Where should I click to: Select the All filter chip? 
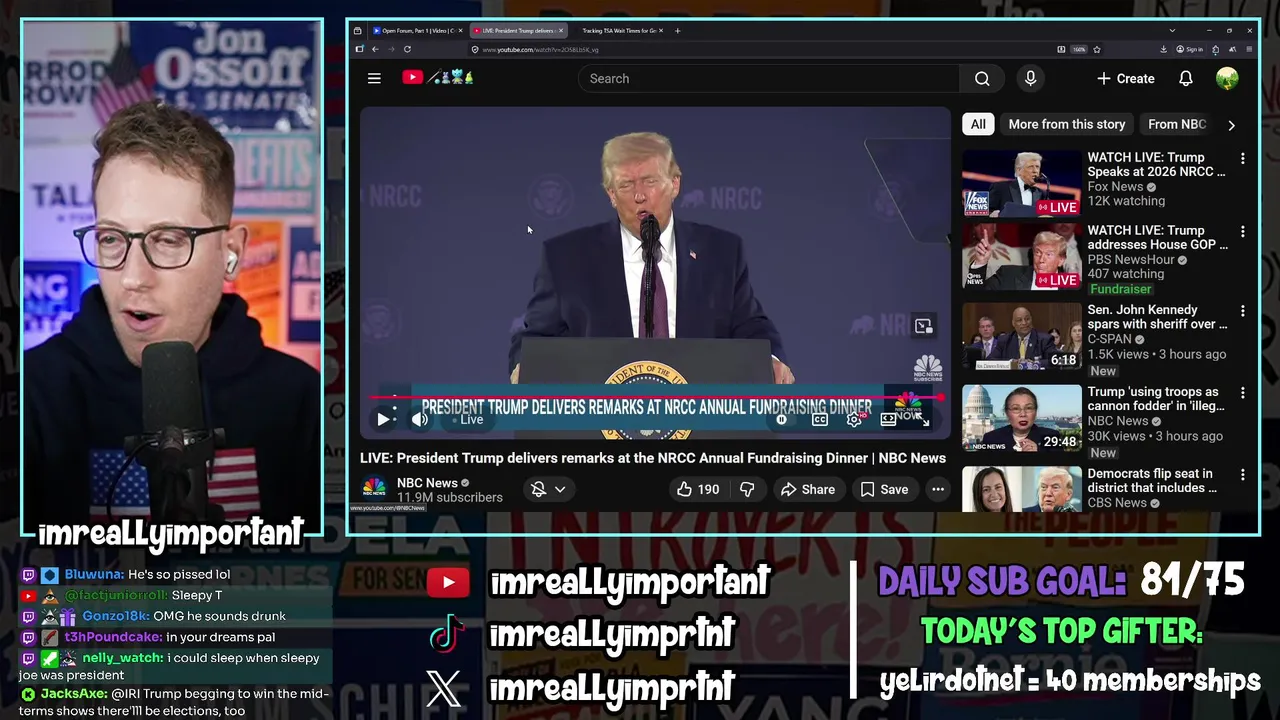tap(978, 124)
